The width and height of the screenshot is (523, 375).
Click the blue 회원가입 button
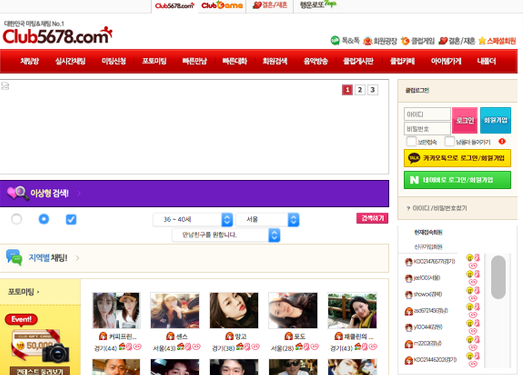point(495,120)
